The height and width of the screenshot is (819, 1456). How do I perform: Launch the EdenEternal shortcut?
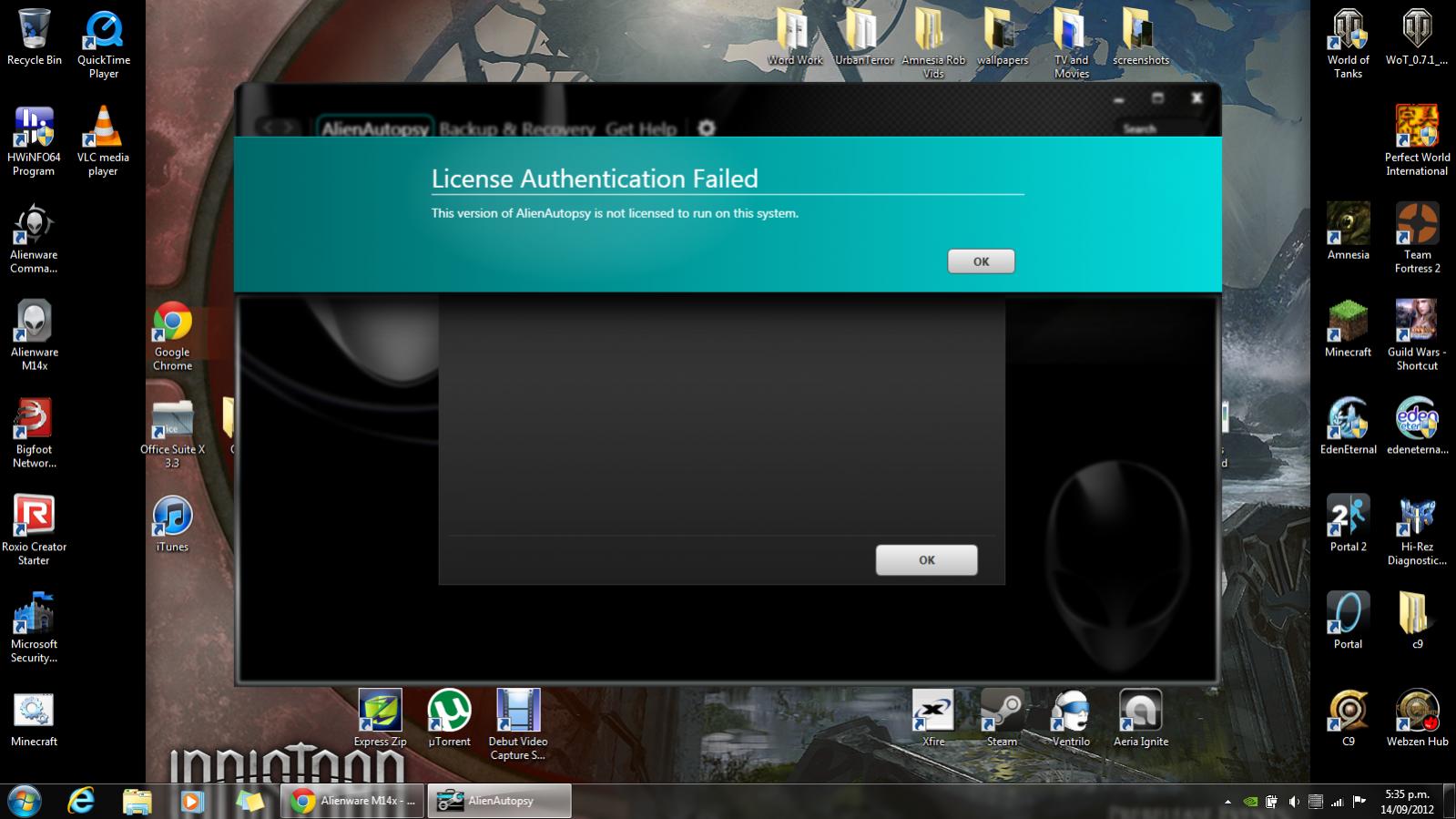pyautogui.click(x=1348, y=427)
